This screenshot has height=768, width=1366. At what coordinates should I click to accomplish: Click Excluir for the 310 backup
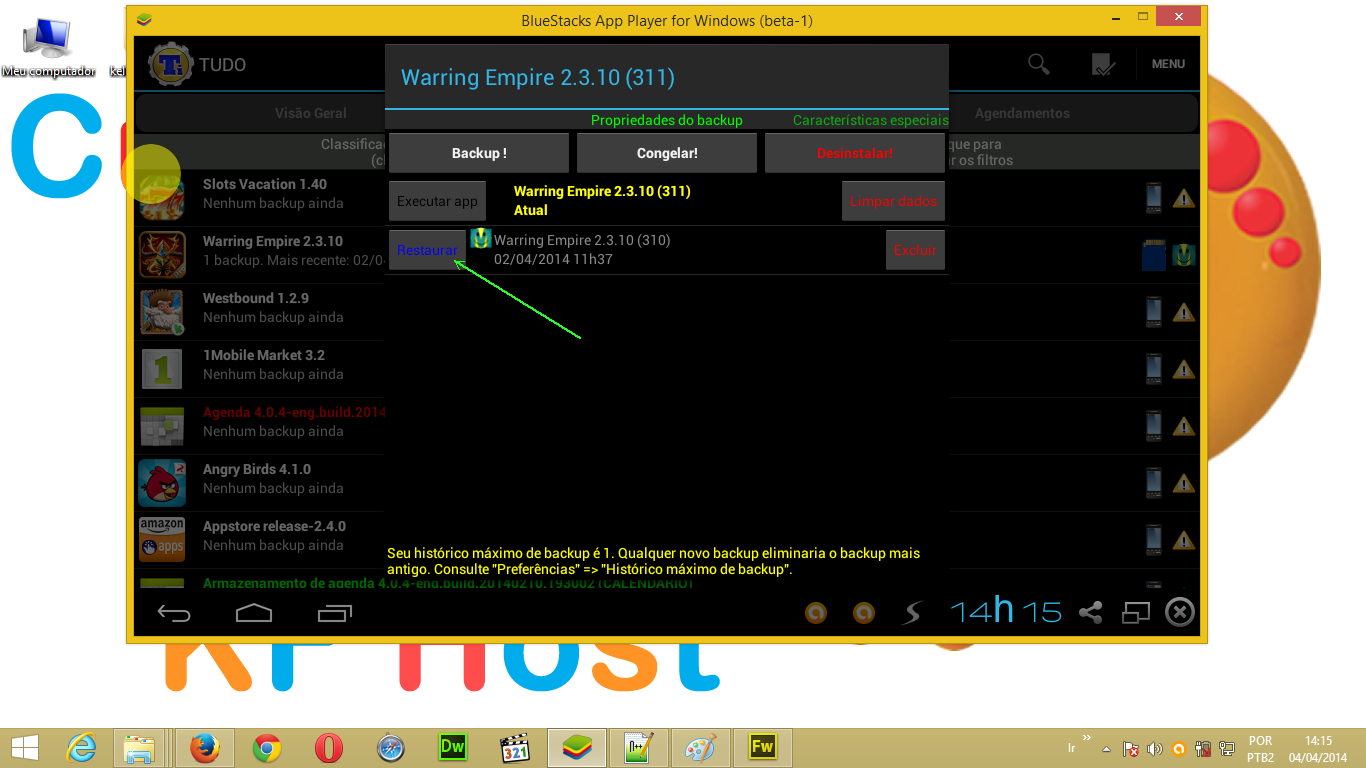pyautogui.click(x=915, y=250)
